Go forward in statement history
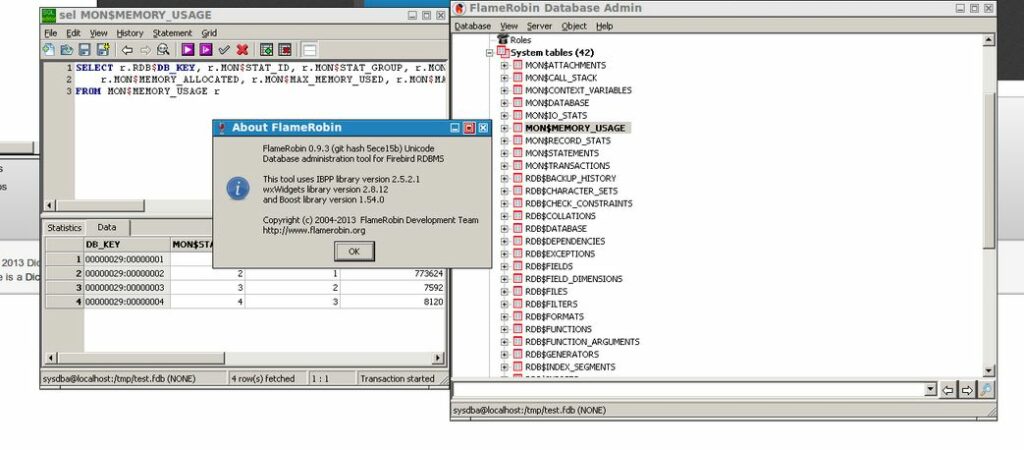Viewport: 1024px width, 450px height. (x=145, y=50)
